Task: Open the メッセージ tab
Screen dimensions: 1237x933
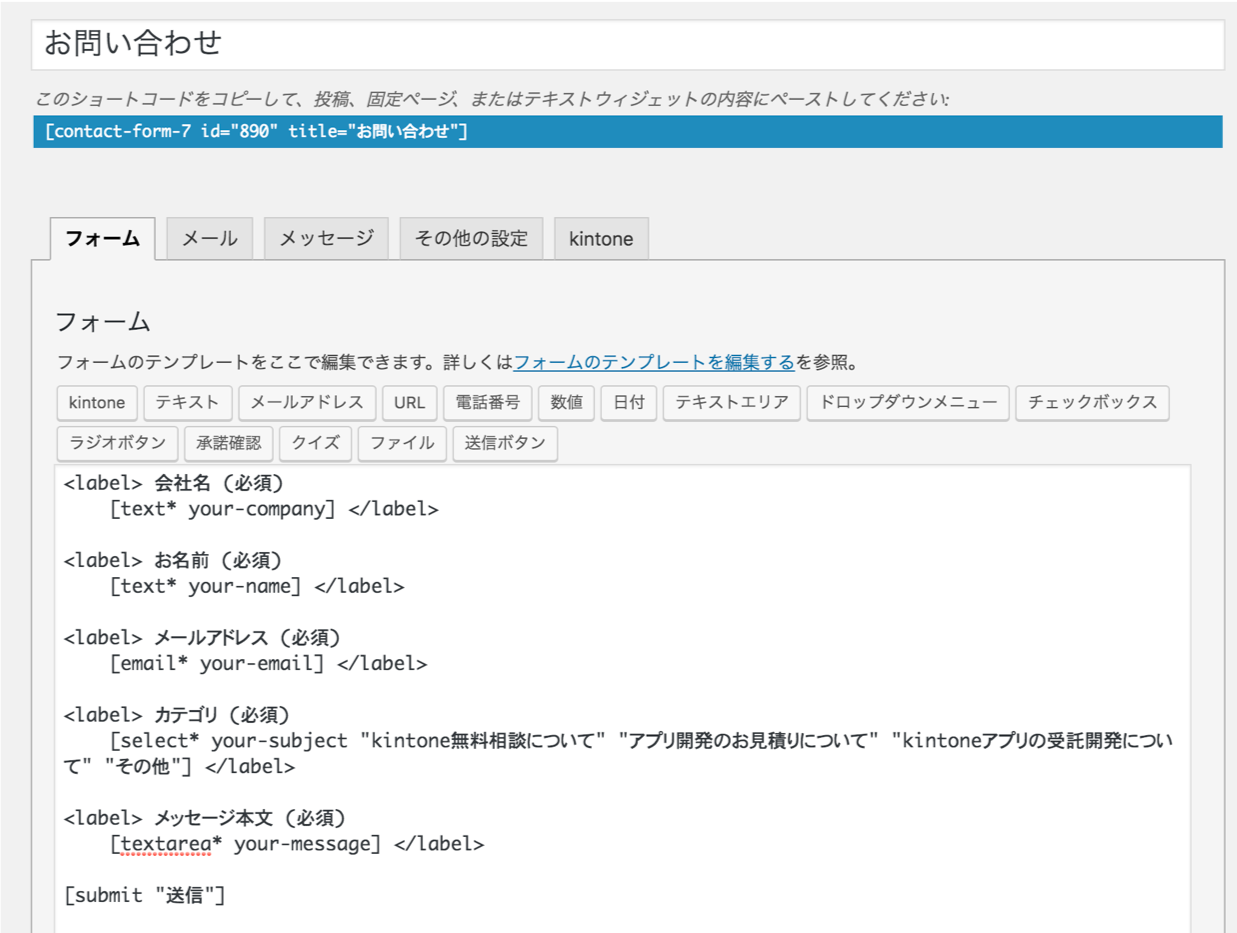Action: 325,238
